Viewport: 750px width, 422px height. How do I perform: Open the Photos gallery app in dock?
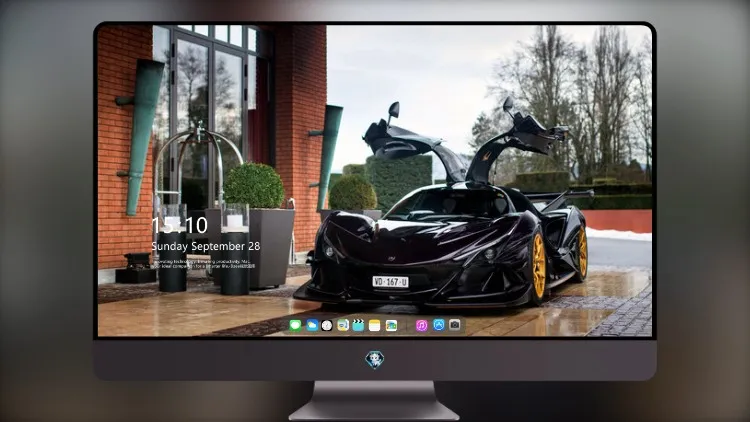[x=391, y=325]
